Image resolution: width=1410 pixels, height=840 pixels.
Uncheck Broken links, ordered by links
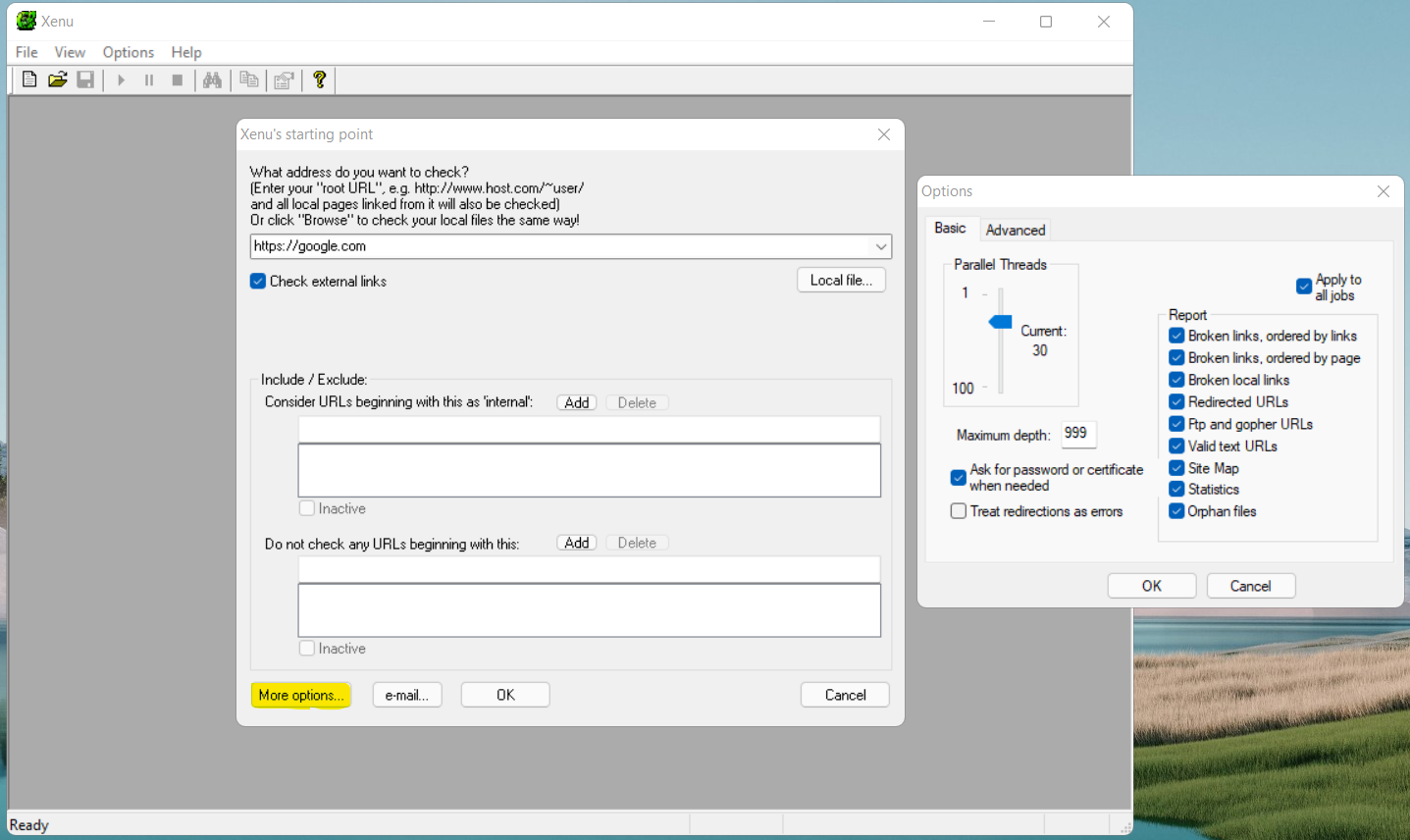click(x=1176, y=336)
